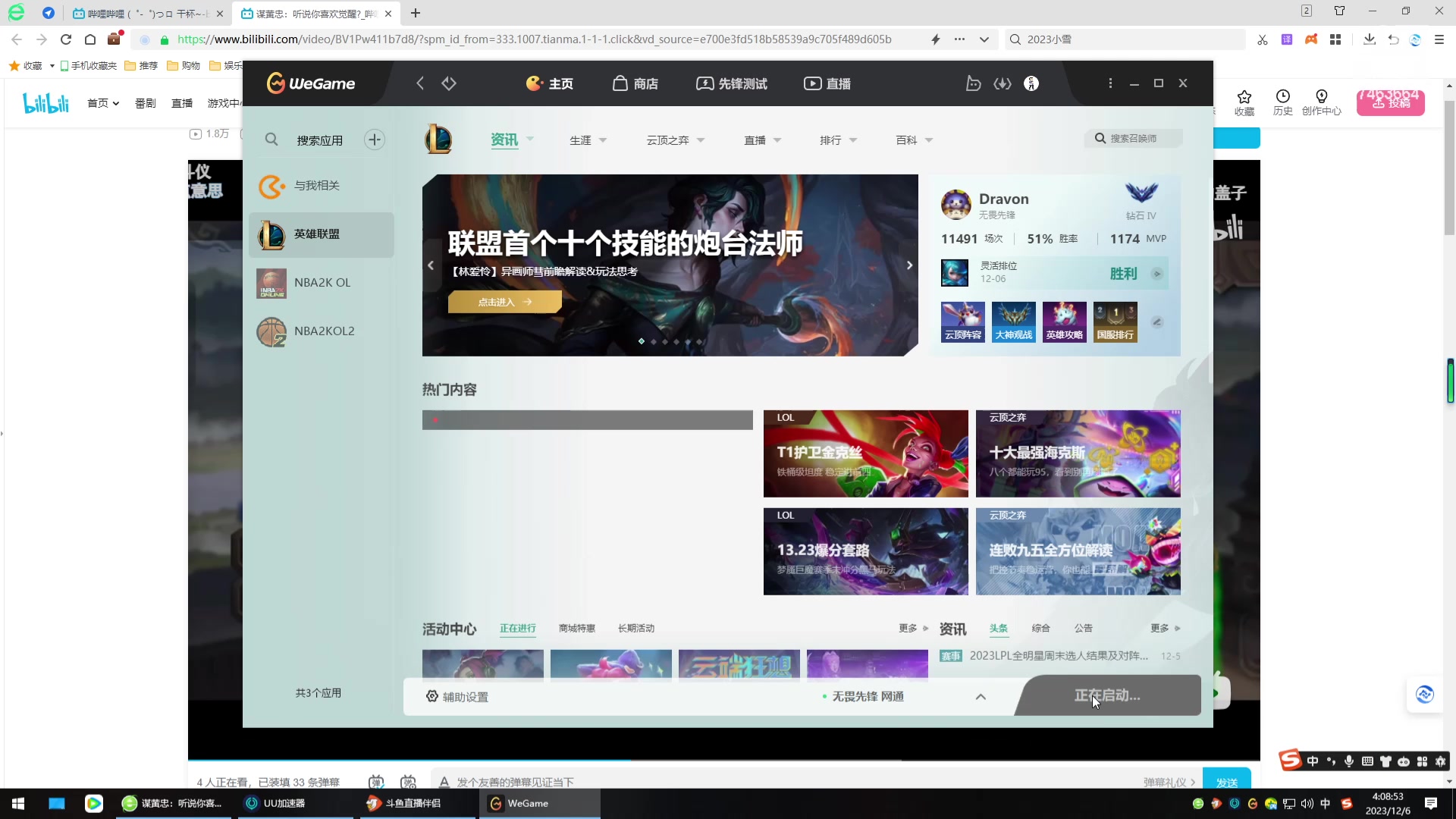Open the WeGame messages cup icon
Image resolution: width=1456 pixels, height=819 pixels.
pyautogui.click(x=973, y=83)
